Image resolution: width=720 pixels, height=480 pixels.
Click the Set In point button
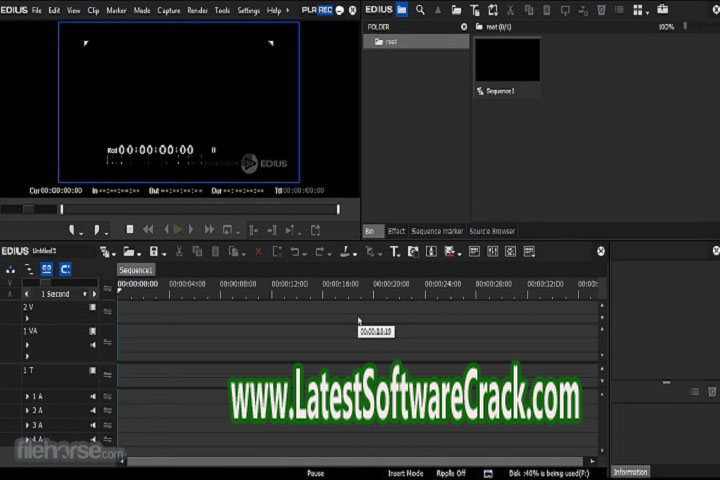73,230
